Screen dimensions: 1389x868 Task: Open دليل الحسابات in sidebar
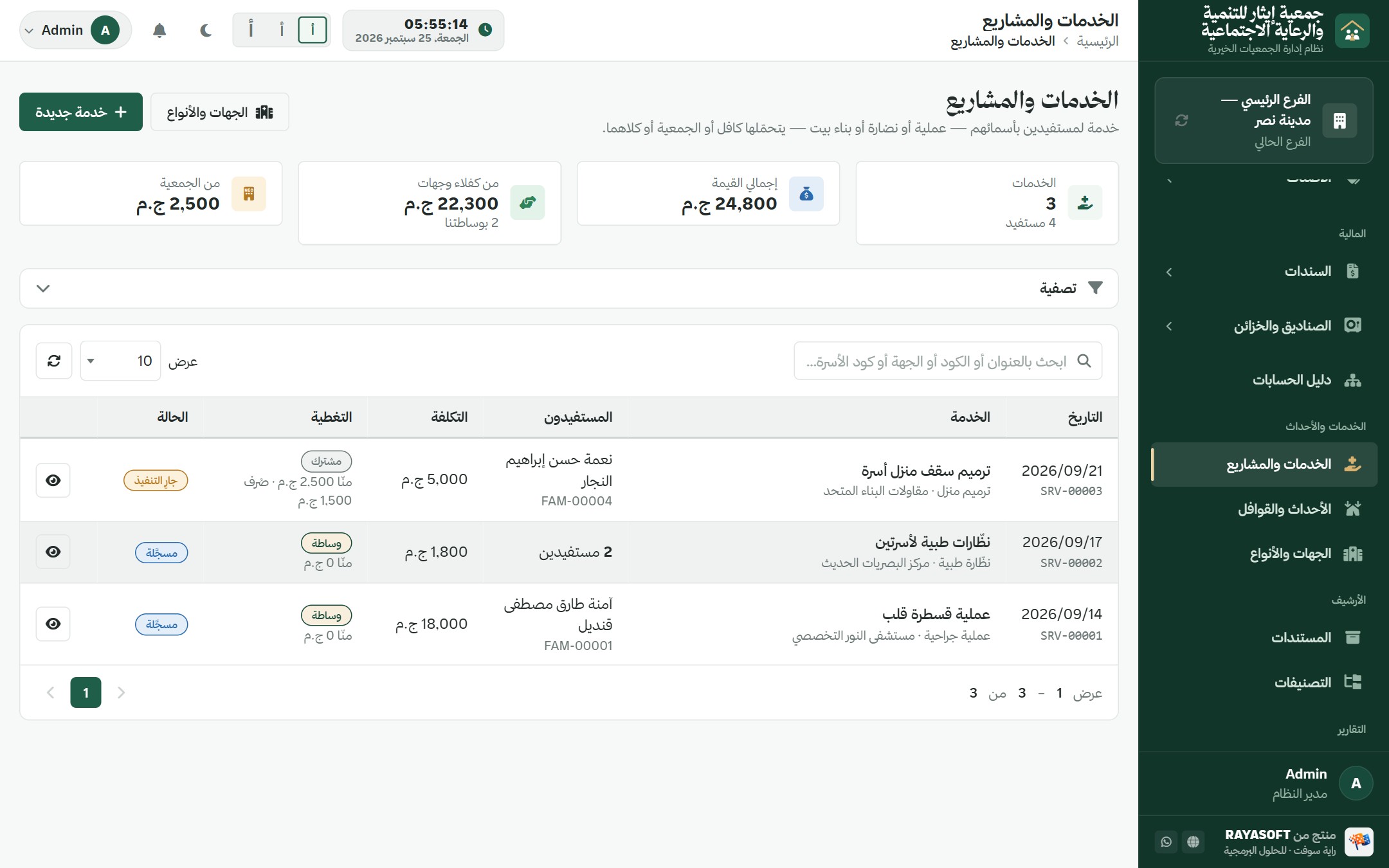pos(1264,380)
